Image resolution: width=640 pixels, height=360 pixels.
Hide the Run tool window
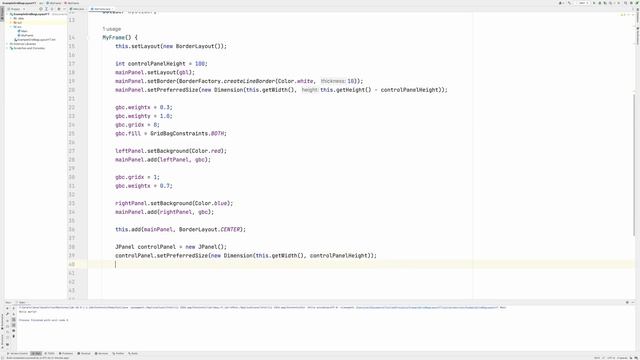[633, 302]
